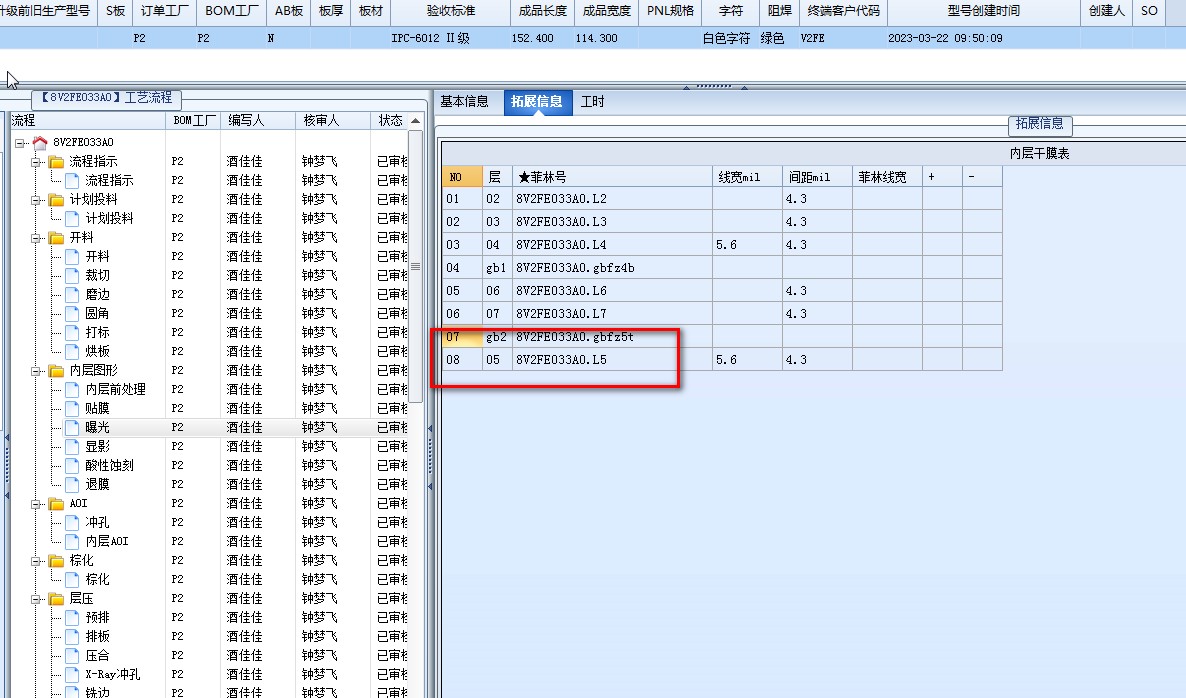Click the document icon beside 内层前处理
This screenshot has width=1186, height=698.
point(72,389)
